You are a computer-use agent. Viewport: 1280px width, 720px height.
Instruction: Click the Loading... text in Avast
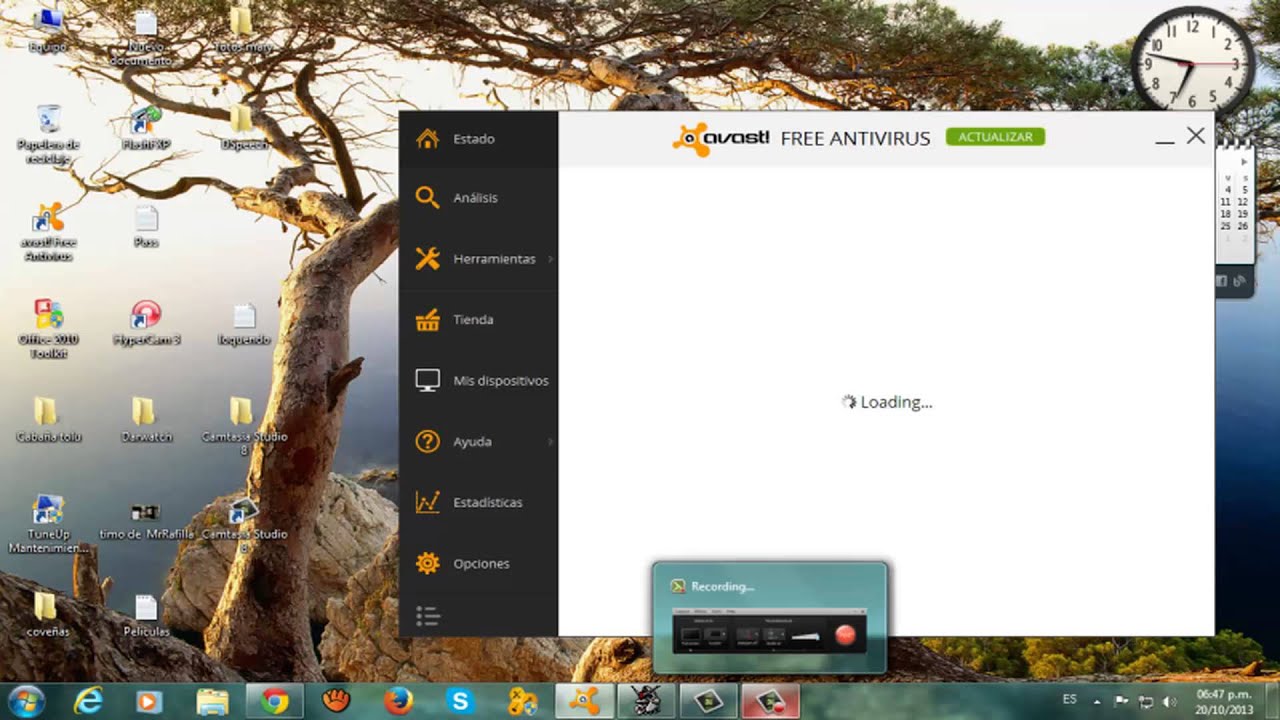click(x=896, y=402)
